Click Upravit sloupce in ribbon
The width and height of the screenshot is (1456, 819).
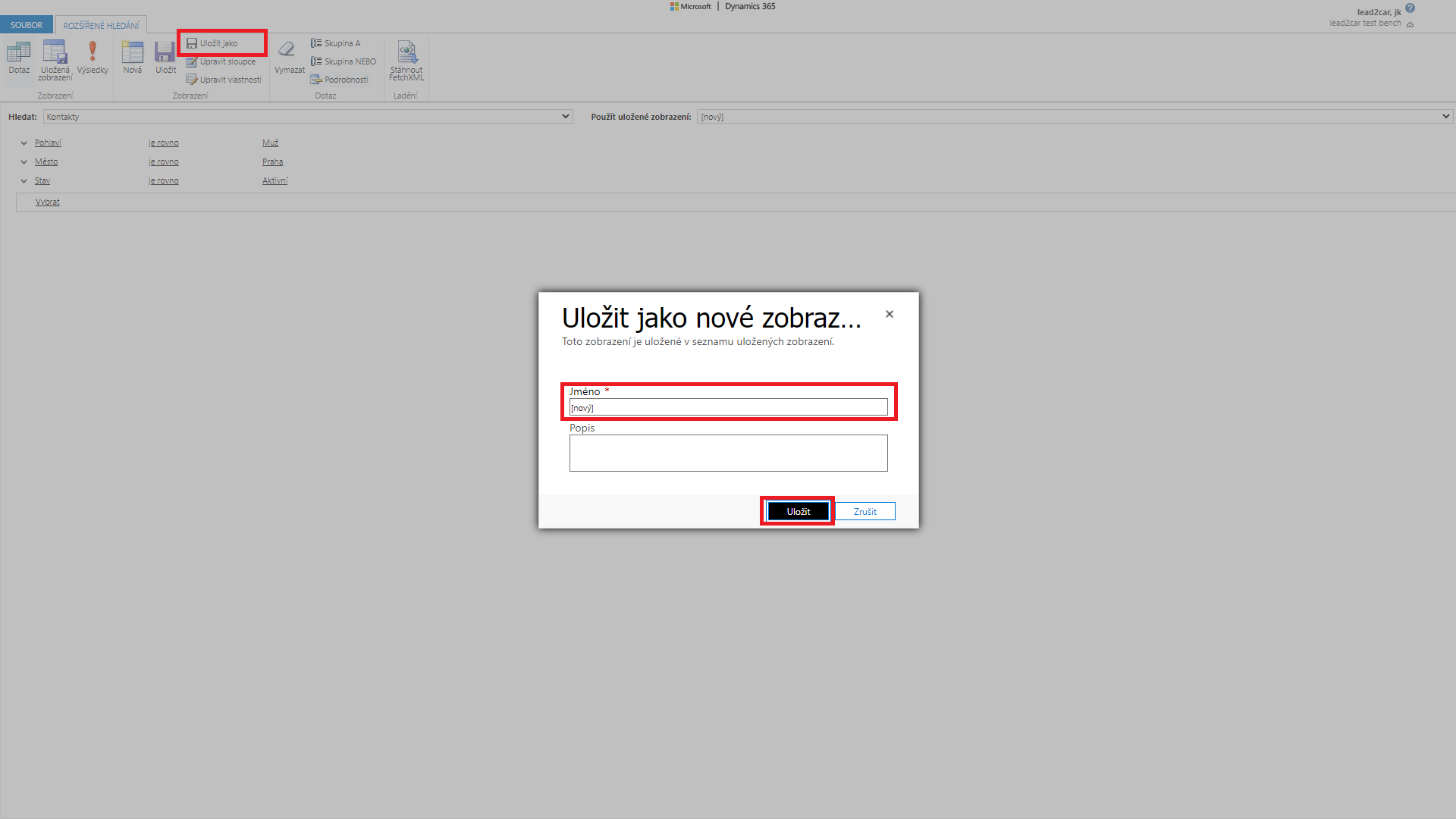pyautogui.click(x=227, y=61)
